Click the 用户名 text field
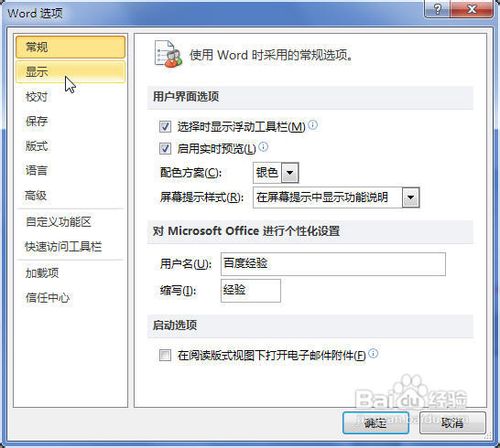Viewport: 500px width, 448px height. click(x=333, y=264)
